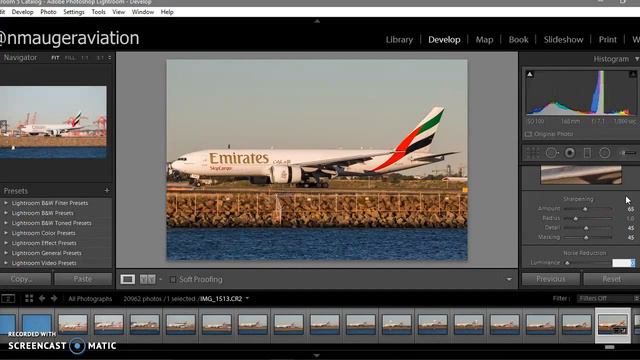Image resolution: width=640 pixels, height=360 pixels.
Task: Select the Crop Overlay grid tool
Action: (x=533, y=153)
